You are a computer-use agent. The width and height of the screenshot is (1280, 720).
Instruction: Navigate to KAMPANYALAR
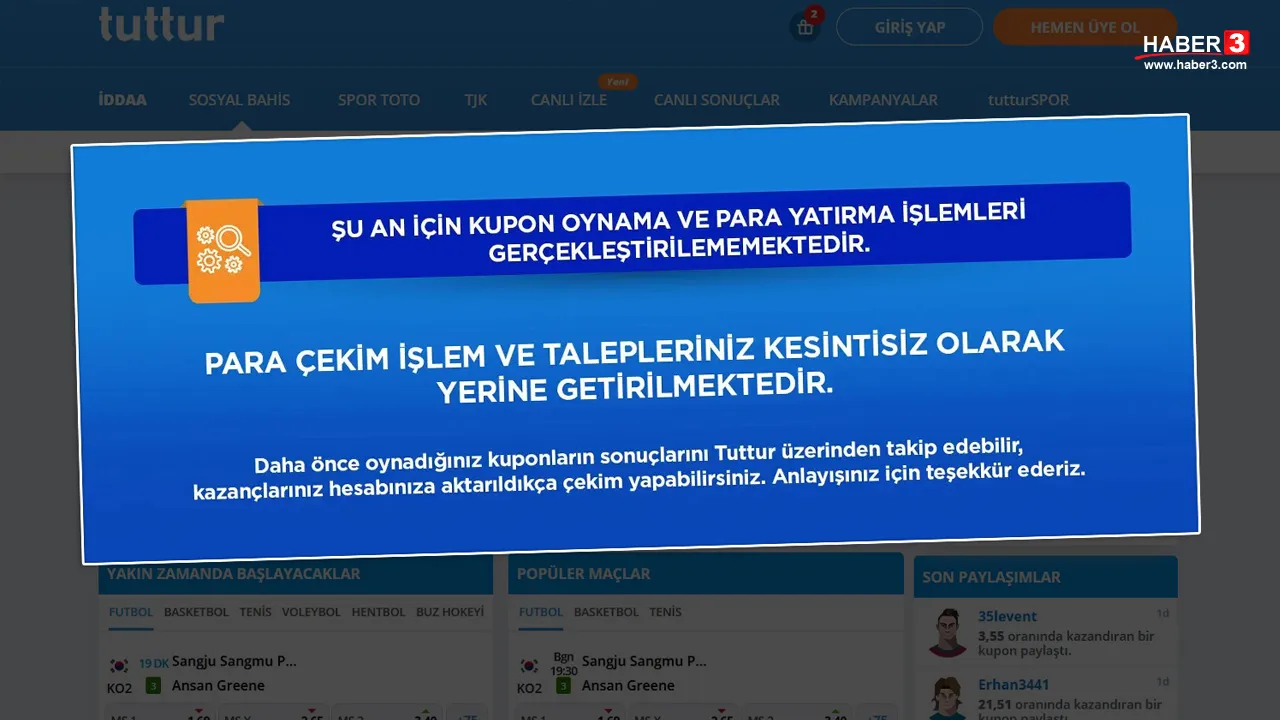pyautogui.click(x=883, y=100)
